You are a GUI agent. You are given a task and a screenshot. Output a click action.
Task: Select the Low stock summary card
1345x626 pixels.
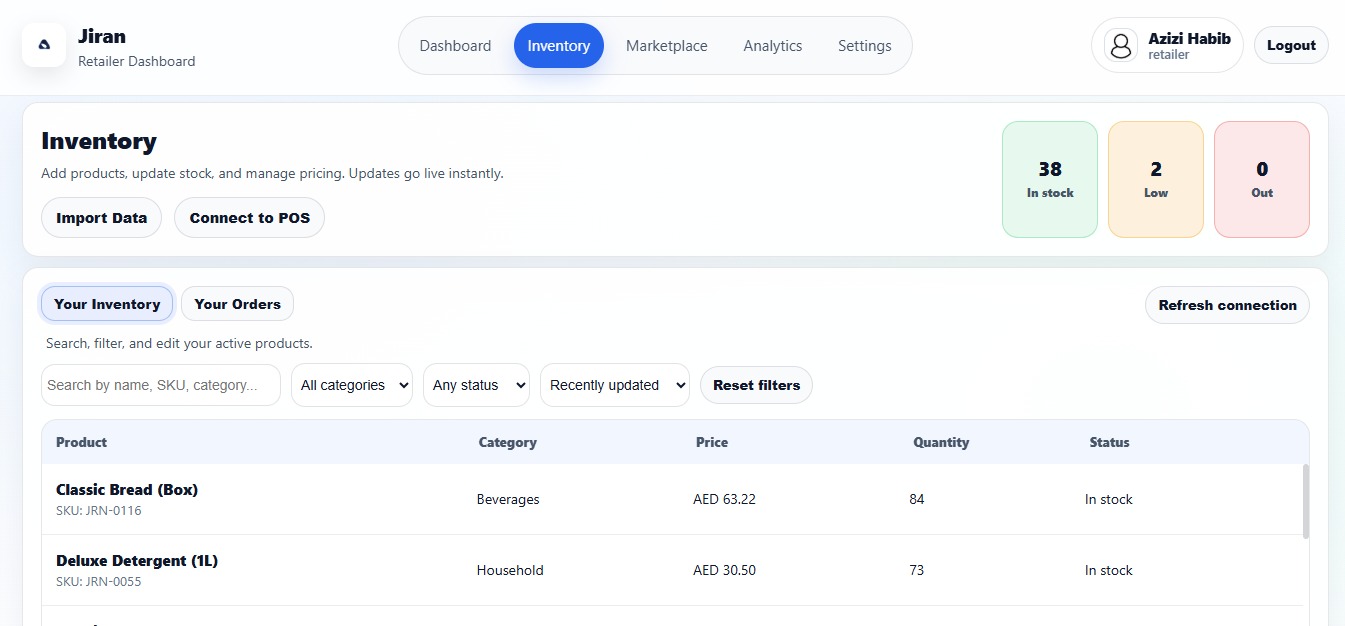pyautogui.click(x=1155, y=180)
